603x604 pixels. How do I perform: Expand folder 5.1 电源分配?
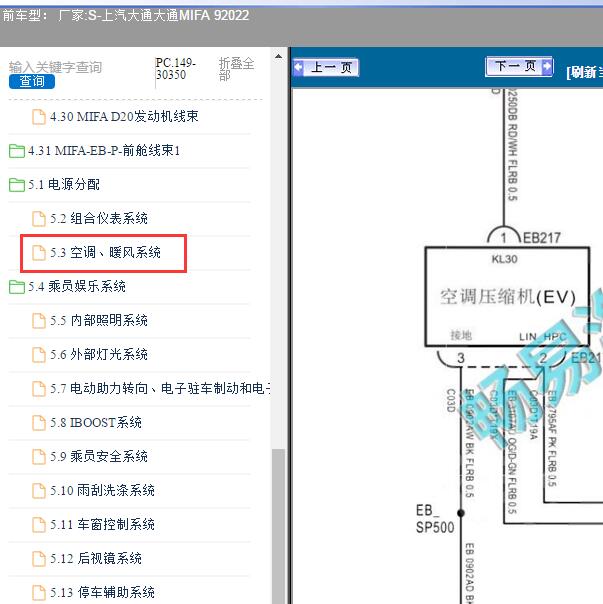pos(64,185)
